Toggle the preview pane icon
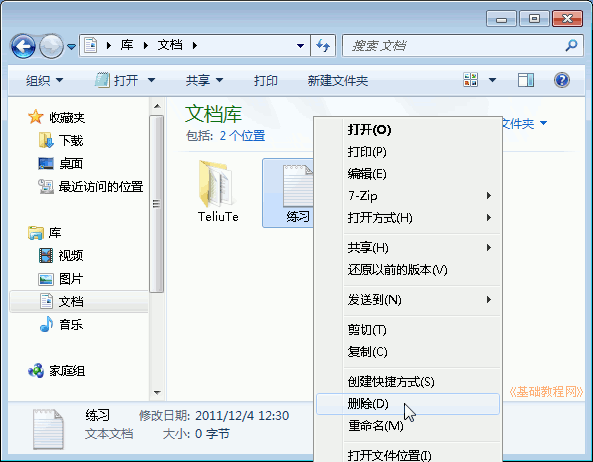Screen dimensions: 593x462 tap(526, 80)
